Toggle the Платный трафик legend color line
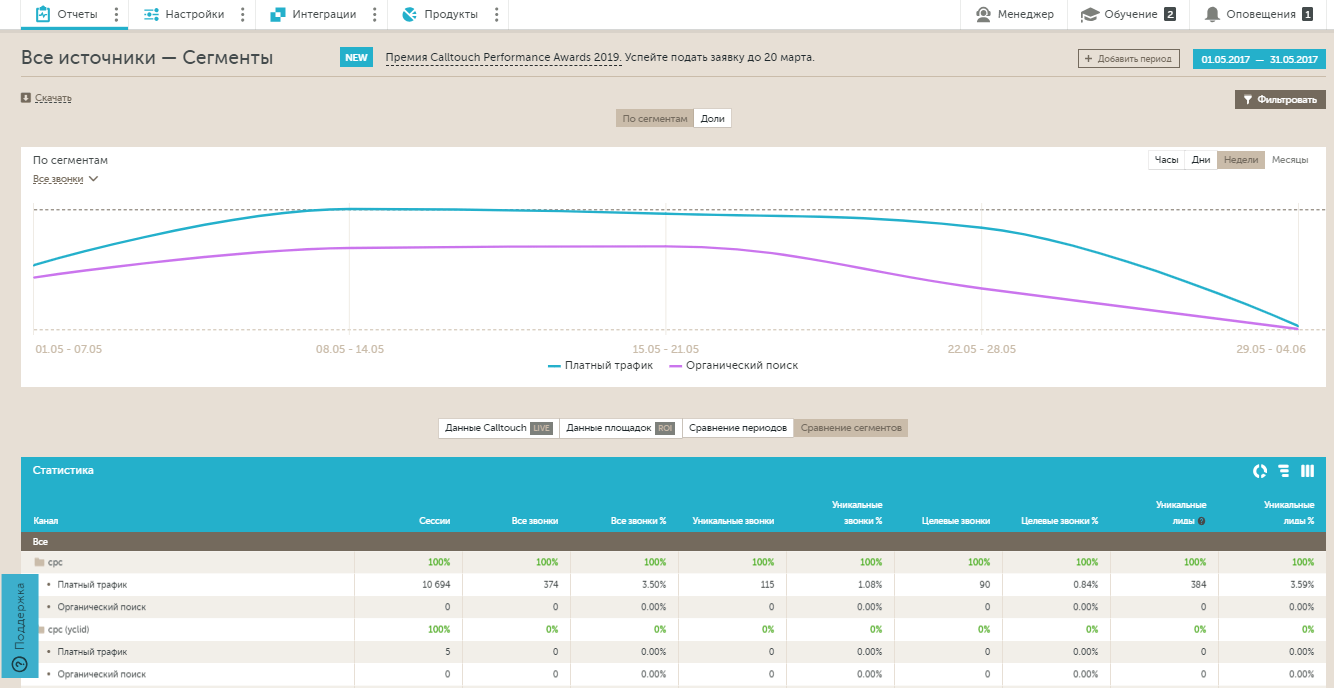Screen dimensions: 1334x688 click(x=555, y=366)
